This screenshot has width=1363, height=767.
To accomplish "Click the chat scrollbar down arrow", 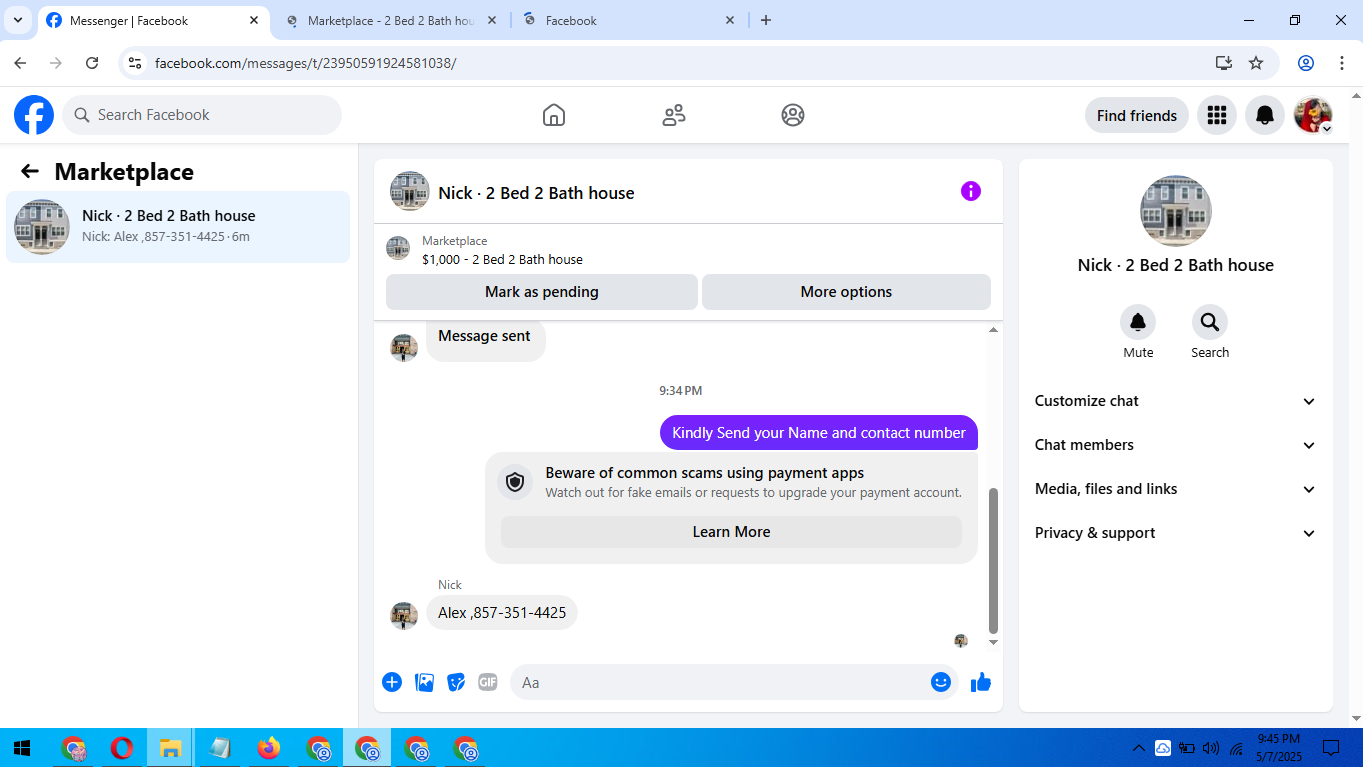I will (x=993, y=642).
